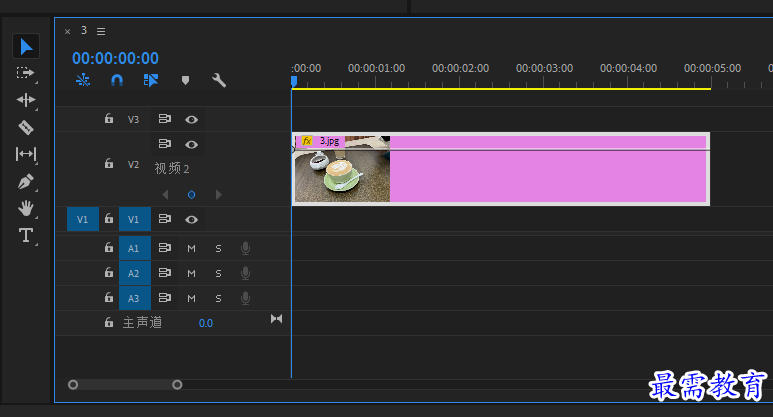773x417 pixels.
Task: Click time ruler at 00:00:03:00
Action: pos(544,69)
